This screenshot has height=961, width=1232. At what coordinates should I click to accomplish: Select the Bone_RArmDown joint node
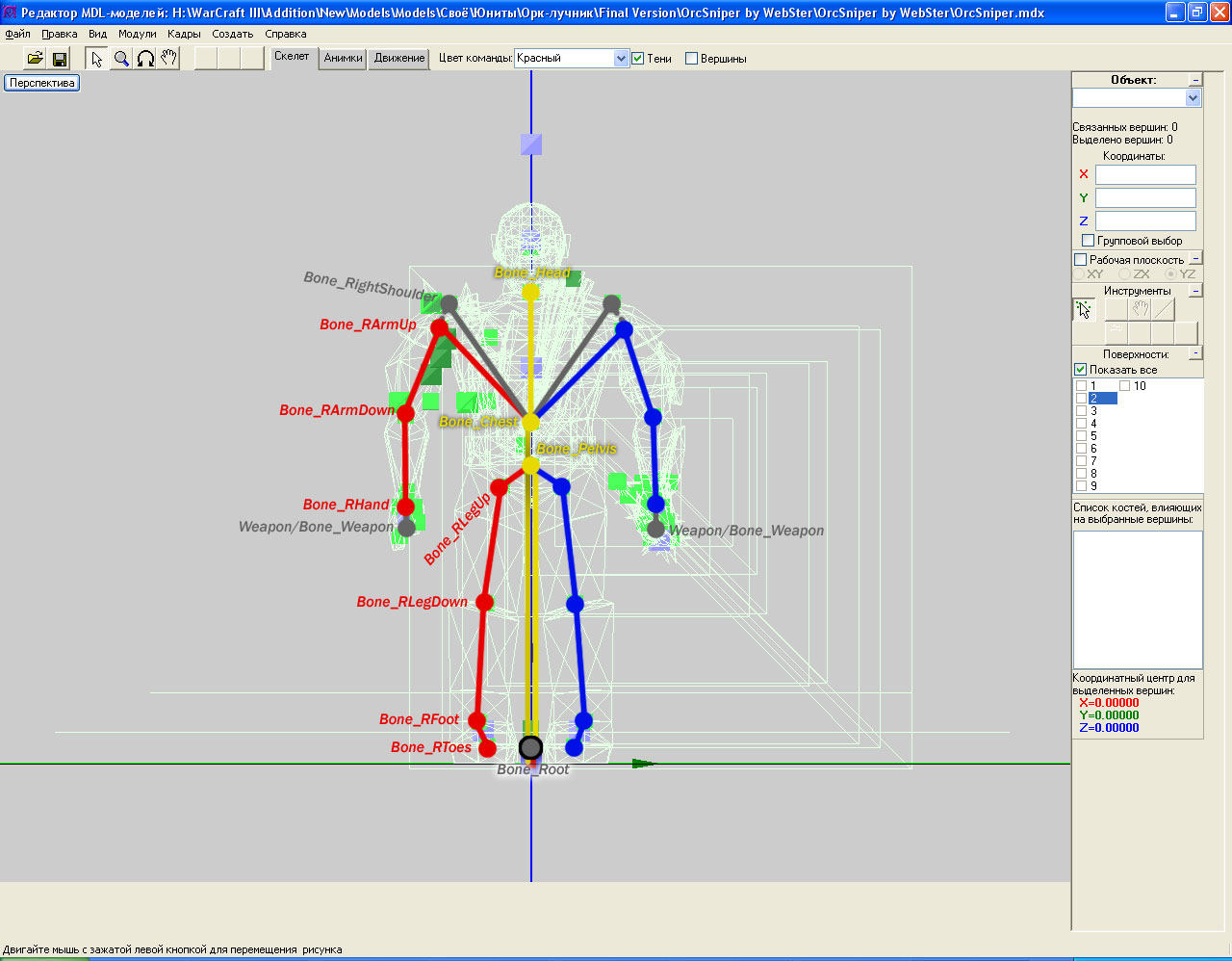(x=405, y=413)
